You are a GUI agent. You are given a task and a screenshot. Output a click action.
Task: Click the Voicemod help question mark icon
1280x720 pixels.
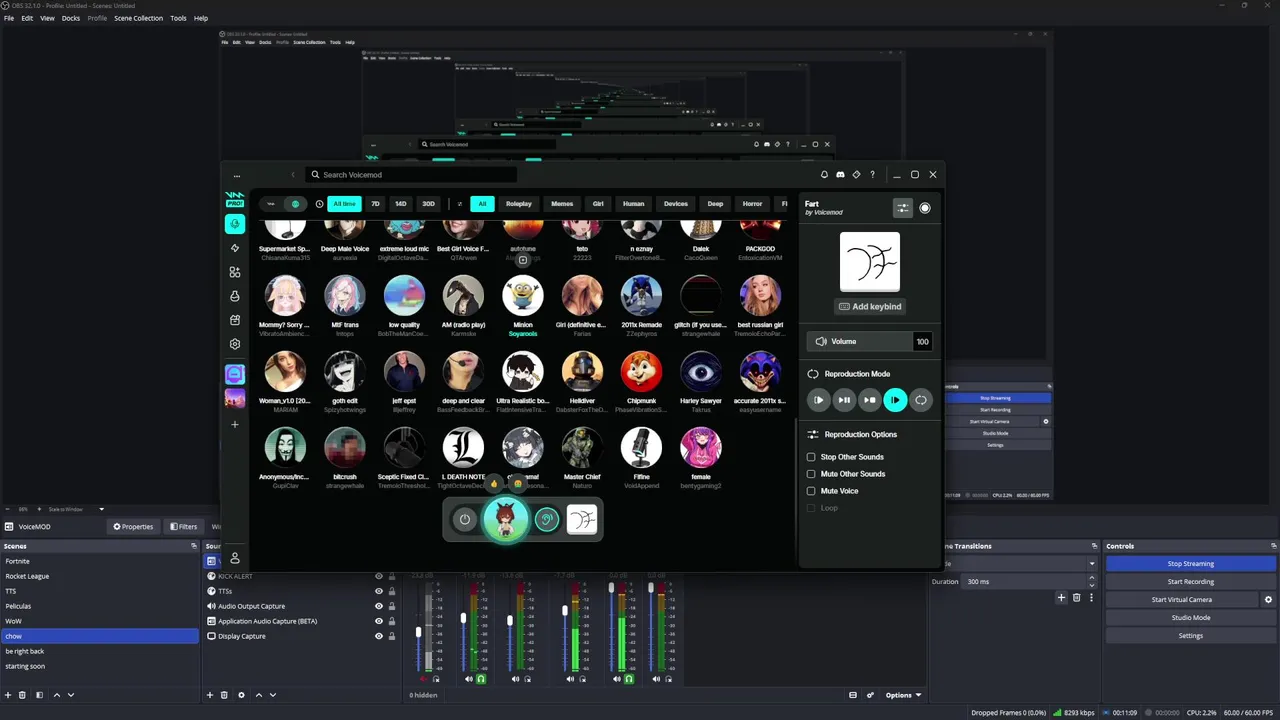872,174
